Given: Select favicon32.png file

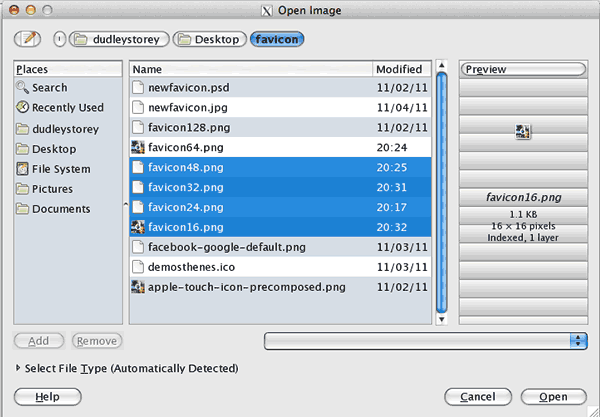Looking at the screenshot, I should (280, 187).
